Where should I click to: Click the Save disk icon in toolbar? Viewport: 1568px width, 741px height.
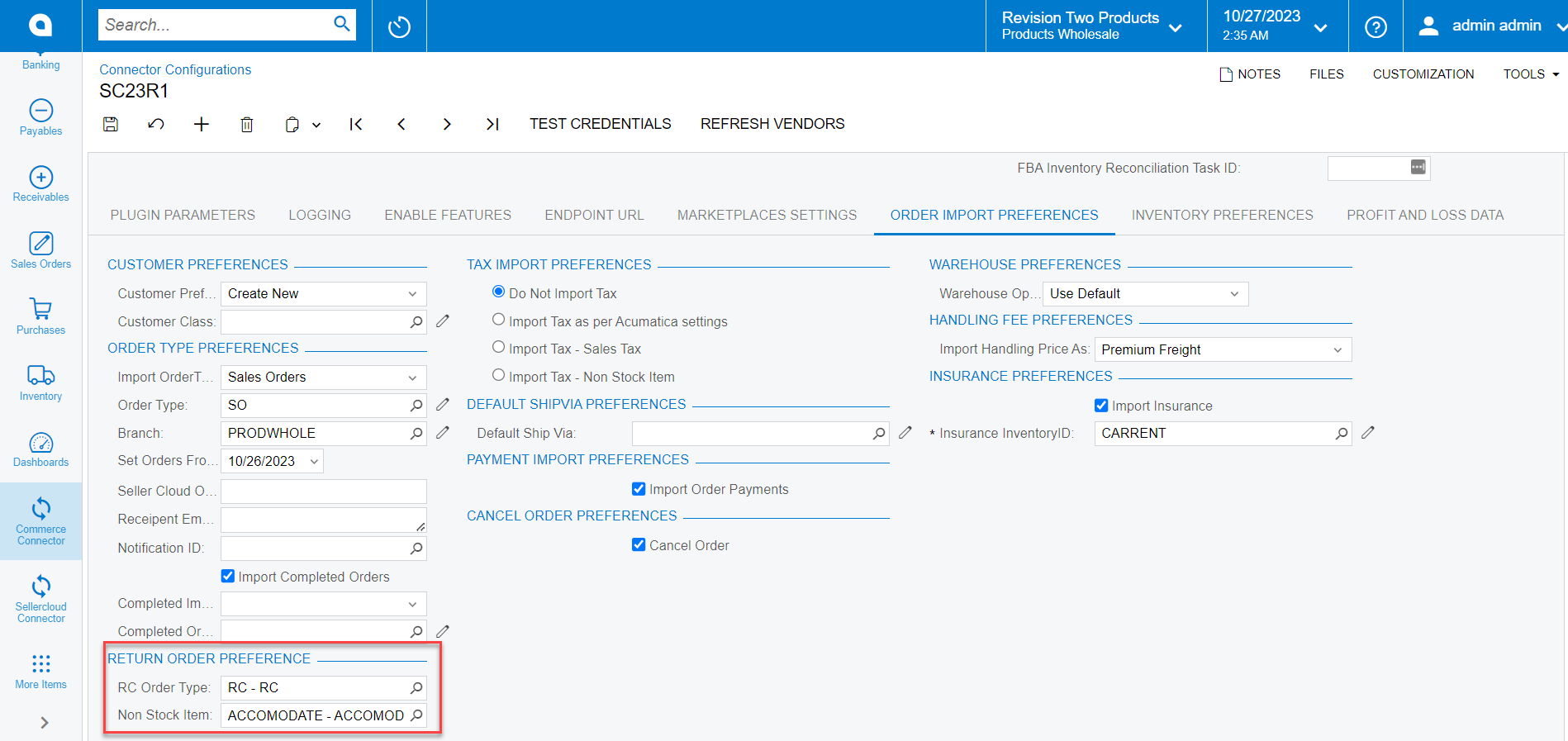(111, 124)
